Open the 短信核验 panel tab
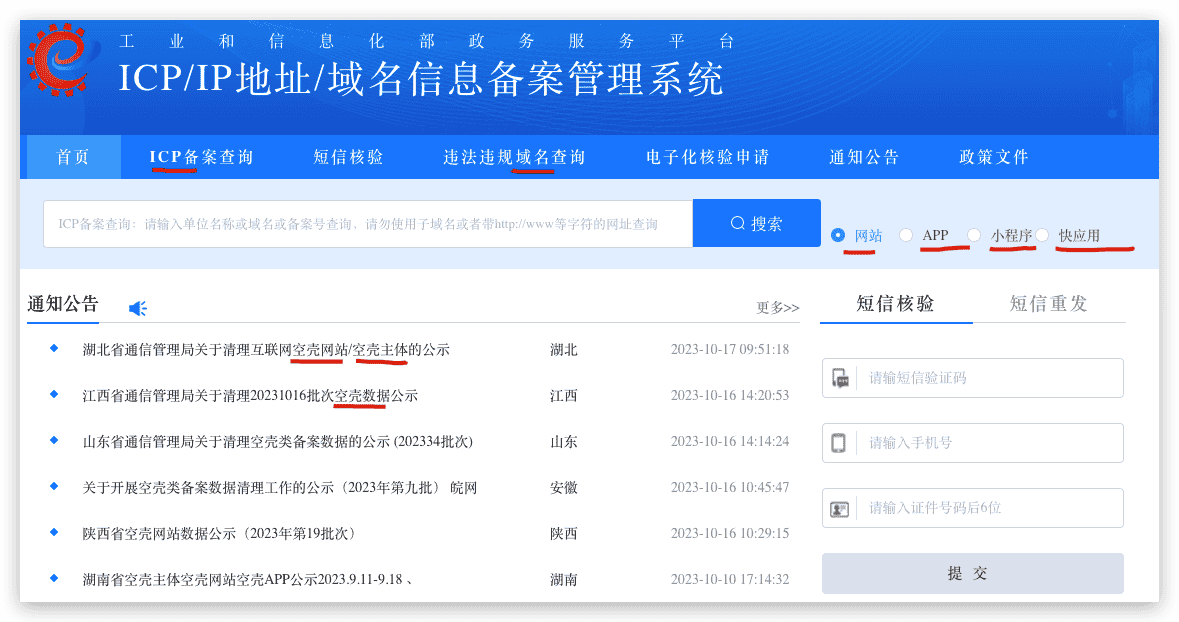The width and height of the screenshot is (1179, 622). point(895,303)
